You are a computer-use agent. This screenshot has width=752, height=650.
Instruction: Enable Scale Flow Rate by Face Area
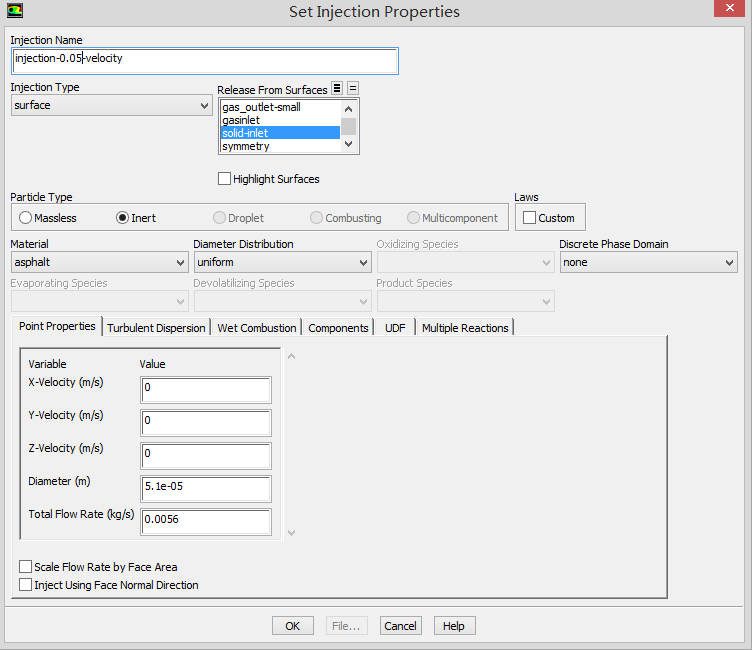[x=26, y=567]
